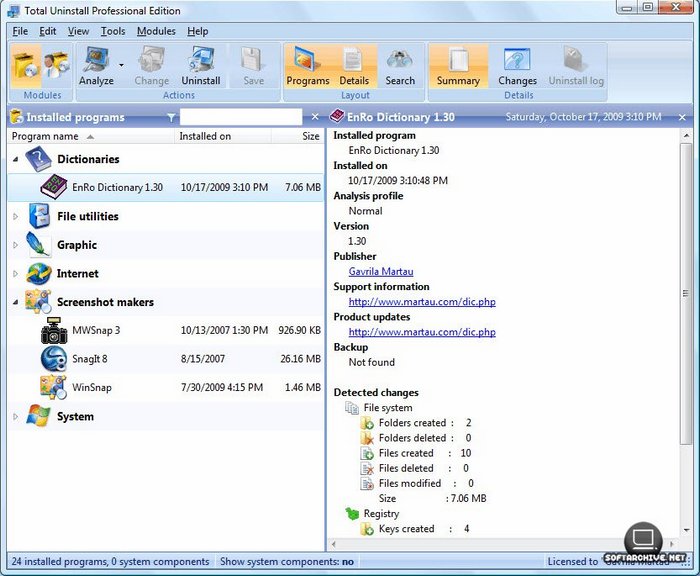
Task: Toggle the Programs layout button
Action: (x=308, y=66)
